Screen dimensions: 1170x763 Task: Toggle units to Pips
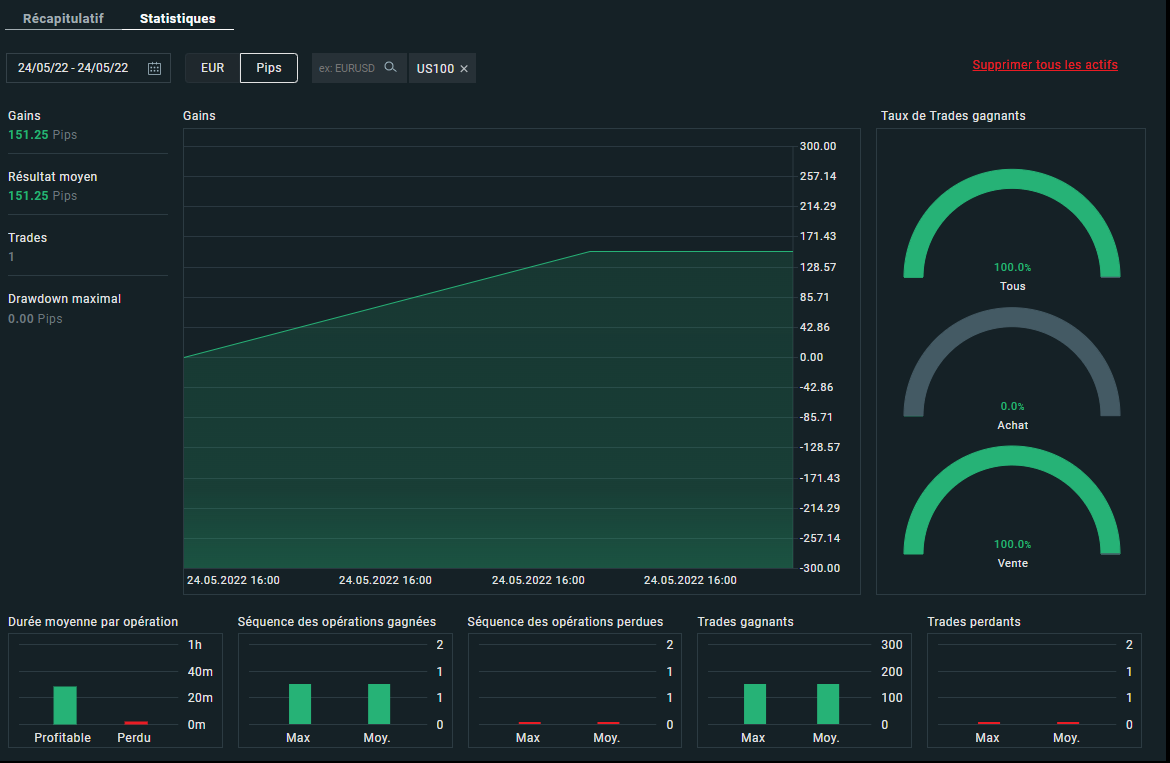pyautogui.click(x=269, y=68)
